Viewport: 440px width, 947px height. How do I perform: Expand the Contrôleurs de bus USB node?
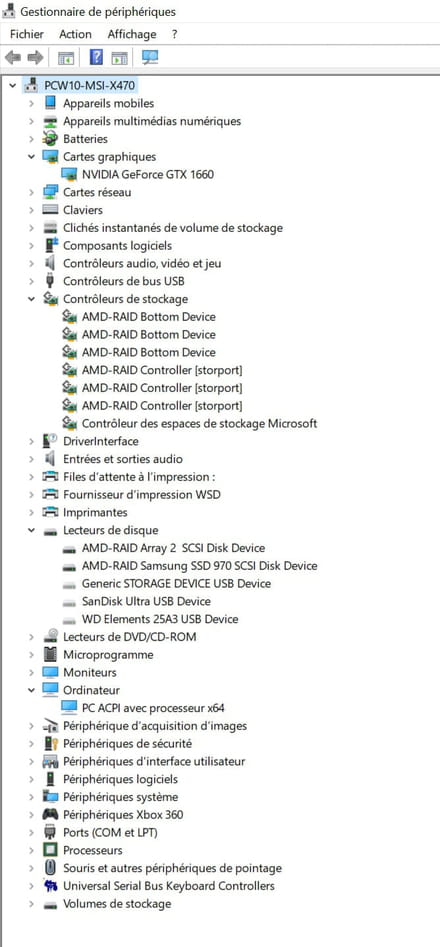pyautogui.click(x=31, y=281)
